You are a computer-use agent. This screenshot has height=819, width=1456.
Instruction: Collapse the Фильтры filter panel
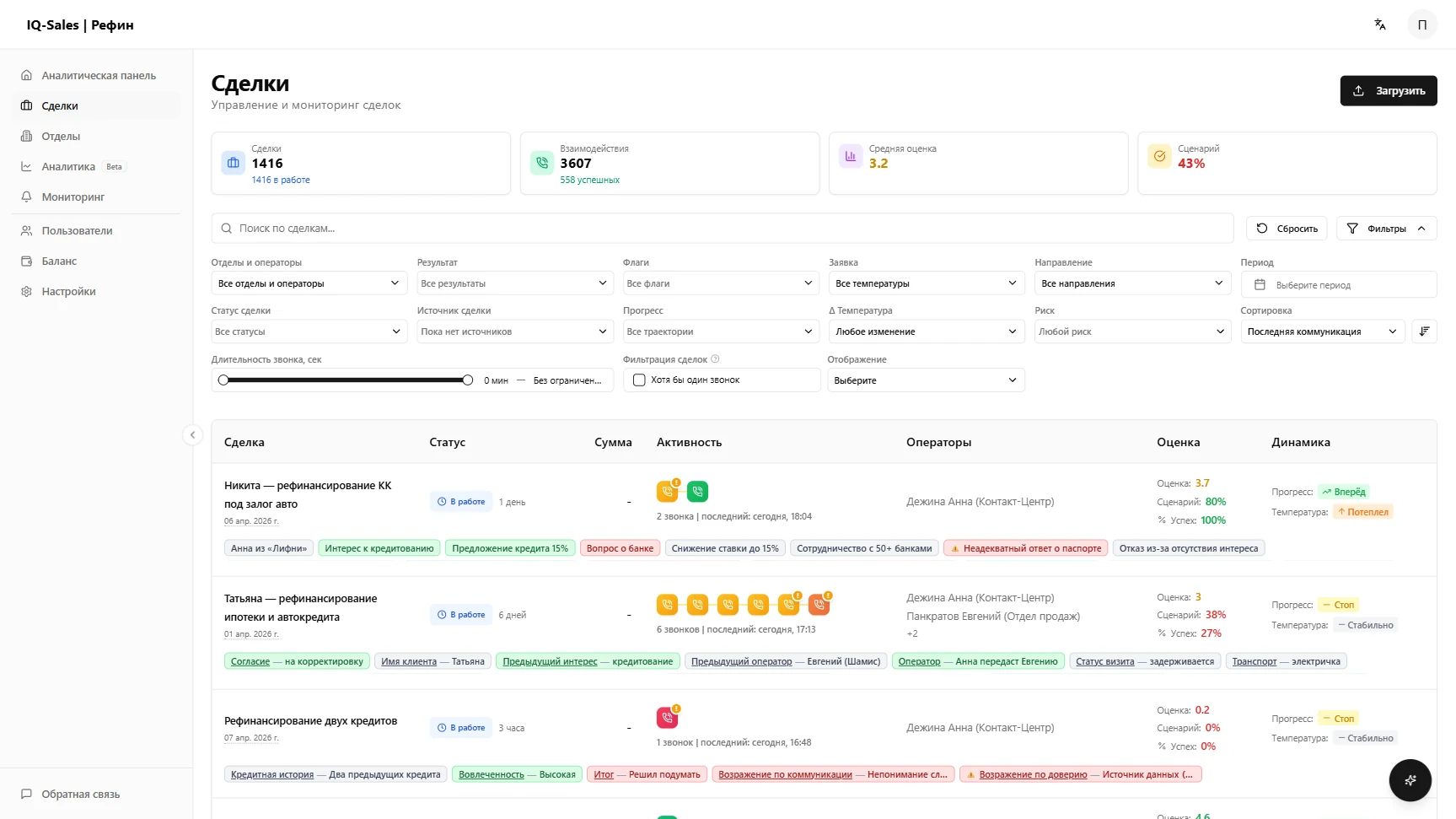click(x=1386, y=229)
